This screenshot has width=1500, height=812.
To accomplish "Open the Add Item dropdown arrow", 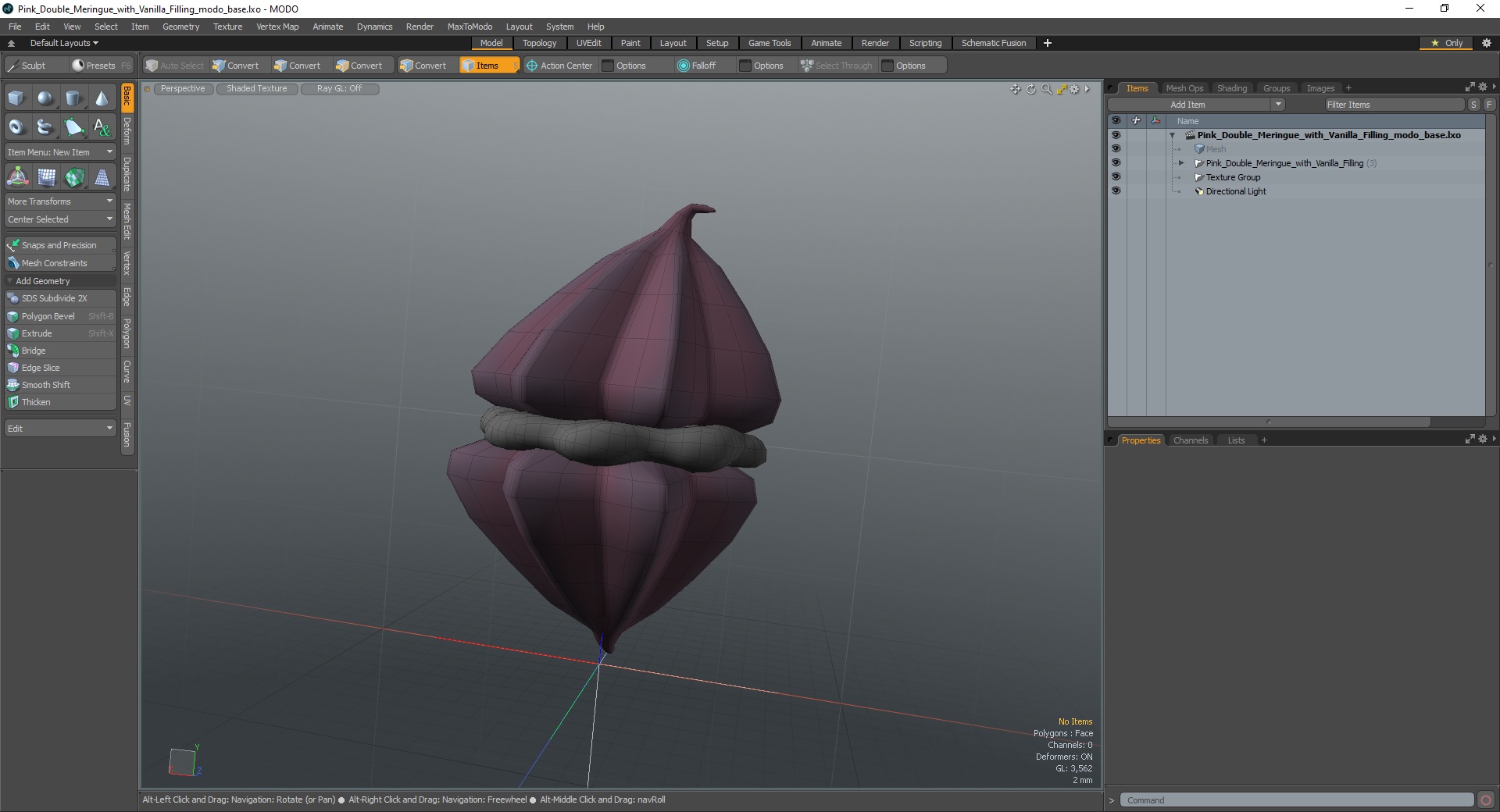I will (1278, 105).
